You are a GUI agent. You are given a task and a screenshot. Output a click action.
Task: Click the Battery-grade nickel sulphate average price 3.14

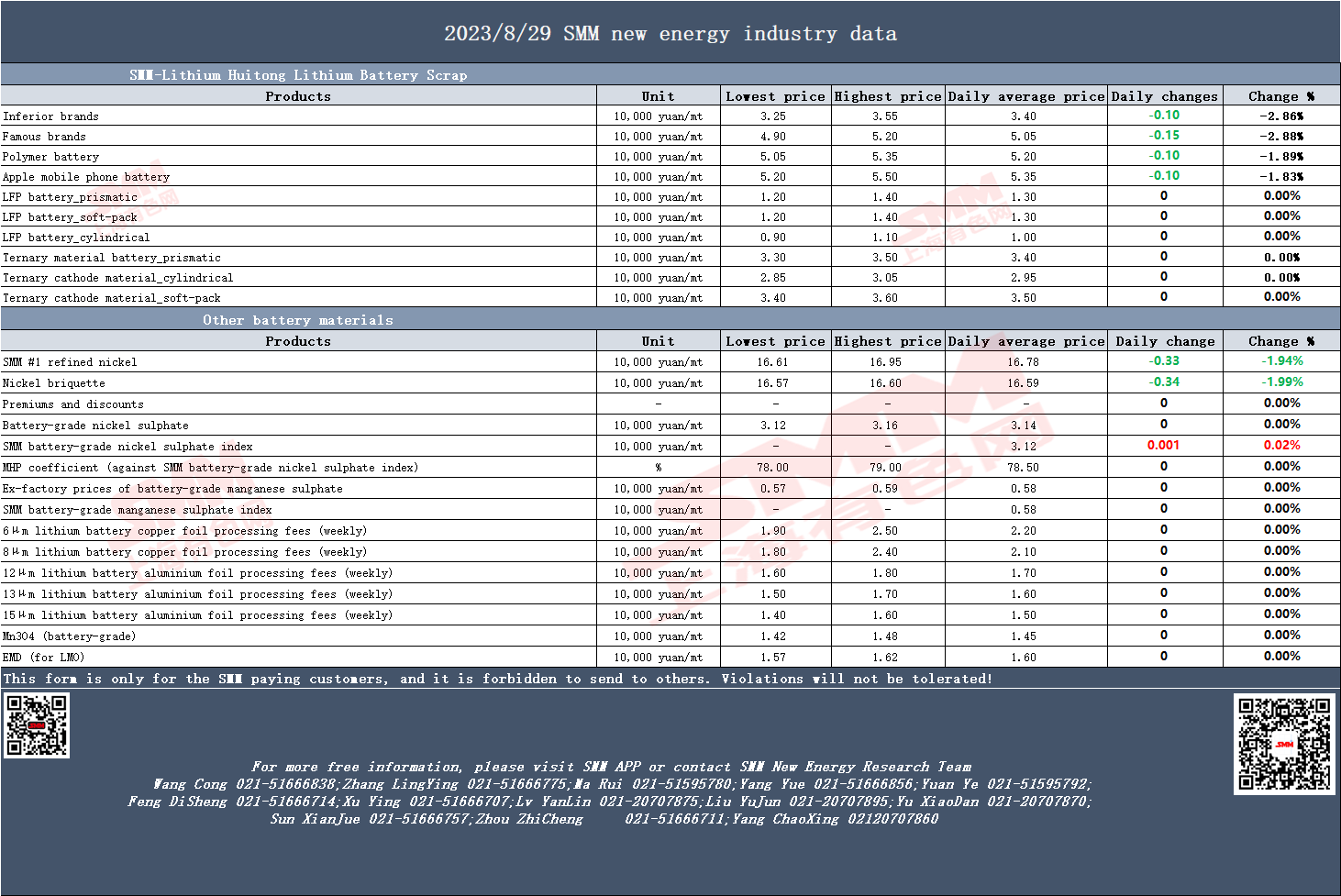[x=1024, y=426]
